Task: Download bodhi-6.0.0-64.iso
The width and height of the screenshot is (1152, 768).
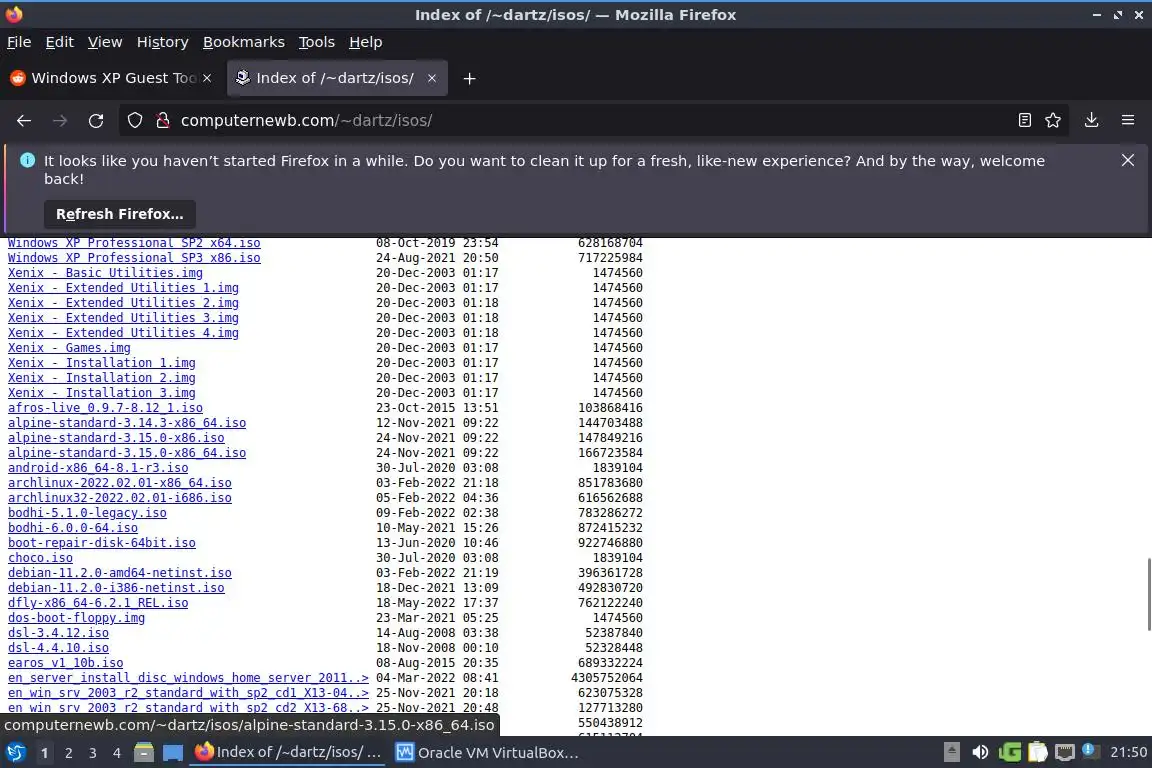Action: point(73,528)
